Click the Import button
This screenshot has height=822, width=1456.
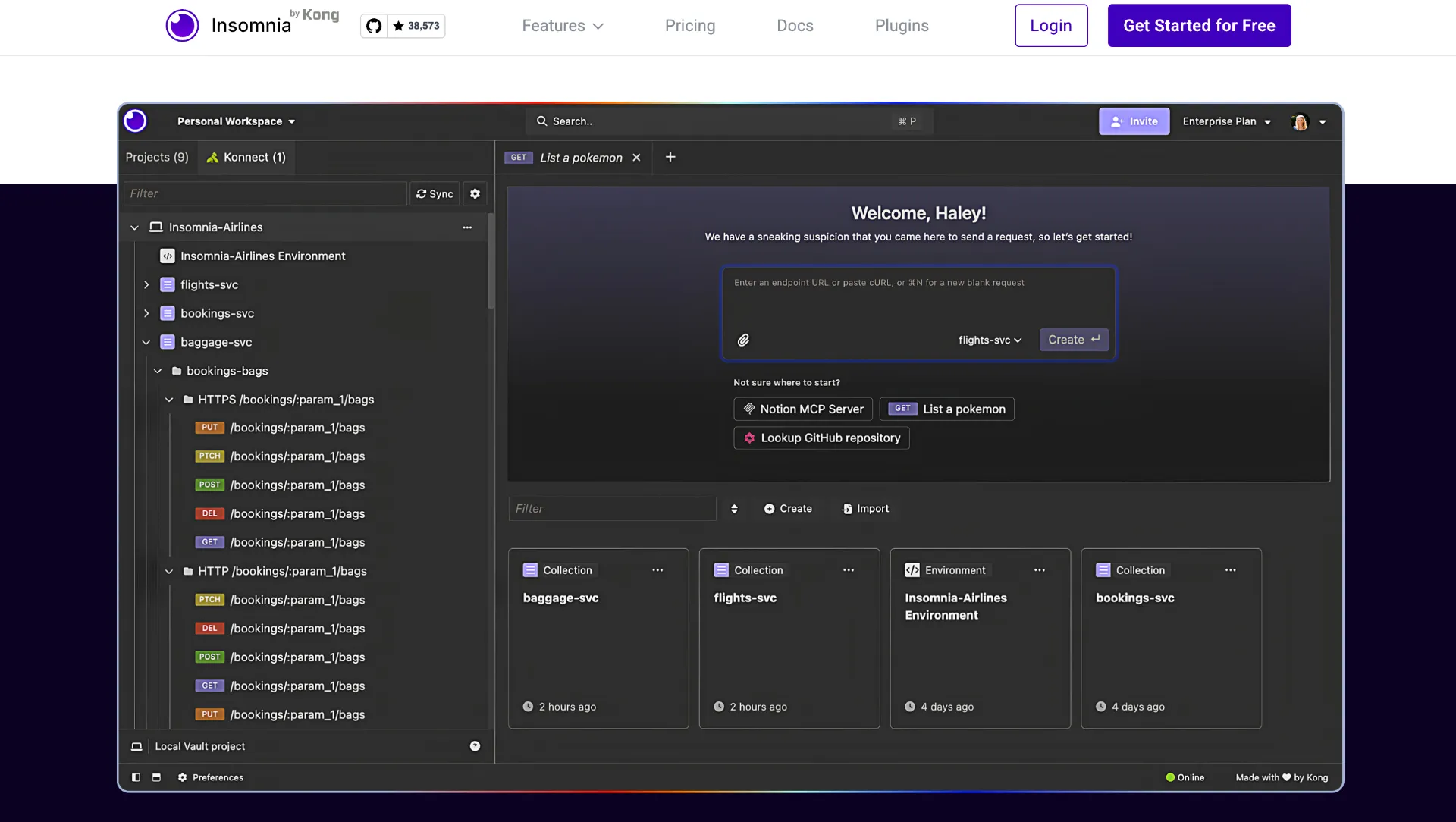(865, 509)
